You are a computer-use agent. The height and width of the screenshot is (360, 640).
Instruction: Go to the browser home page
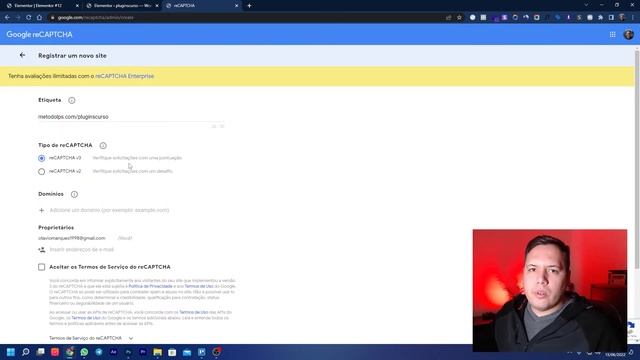39,18
